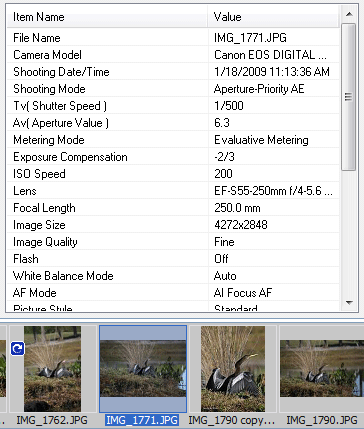Click the 'Aperture-Priority AE' value
This screenshot has height=429, width=364.
pyautogui.click(x=259, y=89)
